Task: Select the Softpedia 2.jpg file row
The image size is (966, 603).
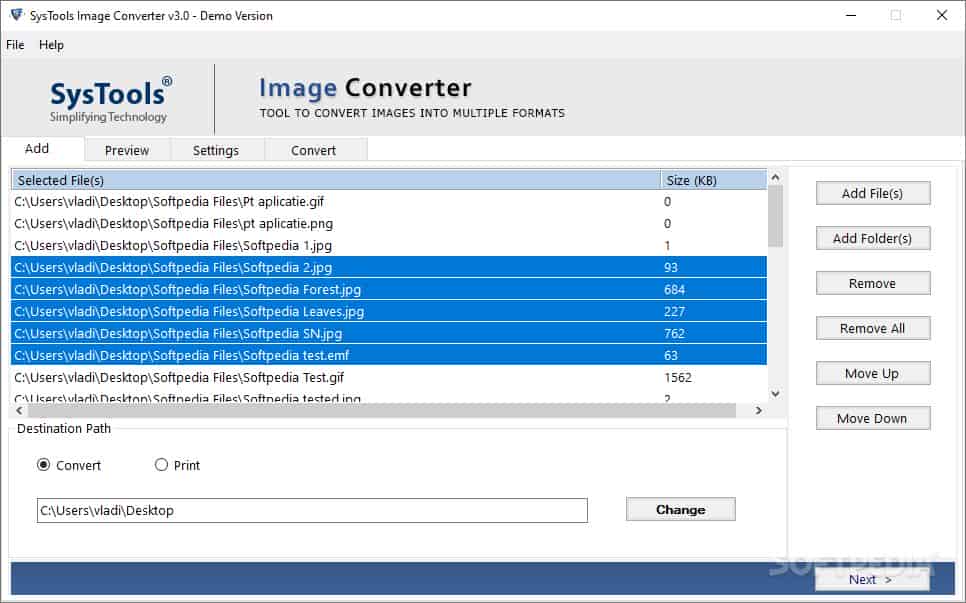Action: pos(389,267)
